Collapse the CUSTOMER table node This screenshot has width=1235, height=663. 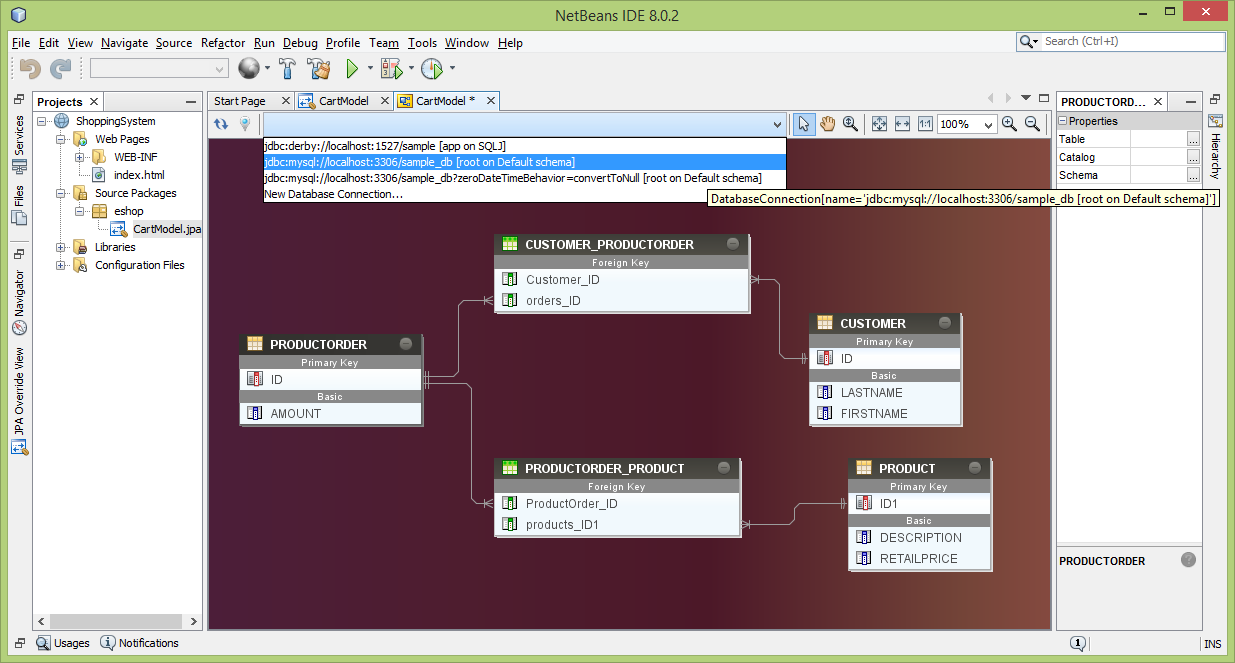coord(943,323)
